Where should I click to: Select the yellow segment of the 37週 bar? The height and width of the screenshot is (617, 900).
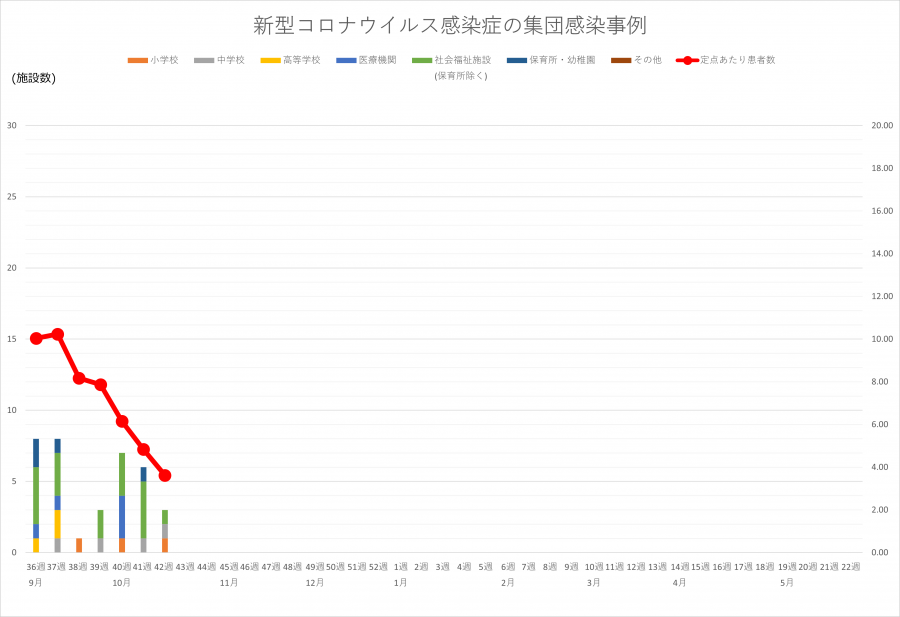(58, 524)
